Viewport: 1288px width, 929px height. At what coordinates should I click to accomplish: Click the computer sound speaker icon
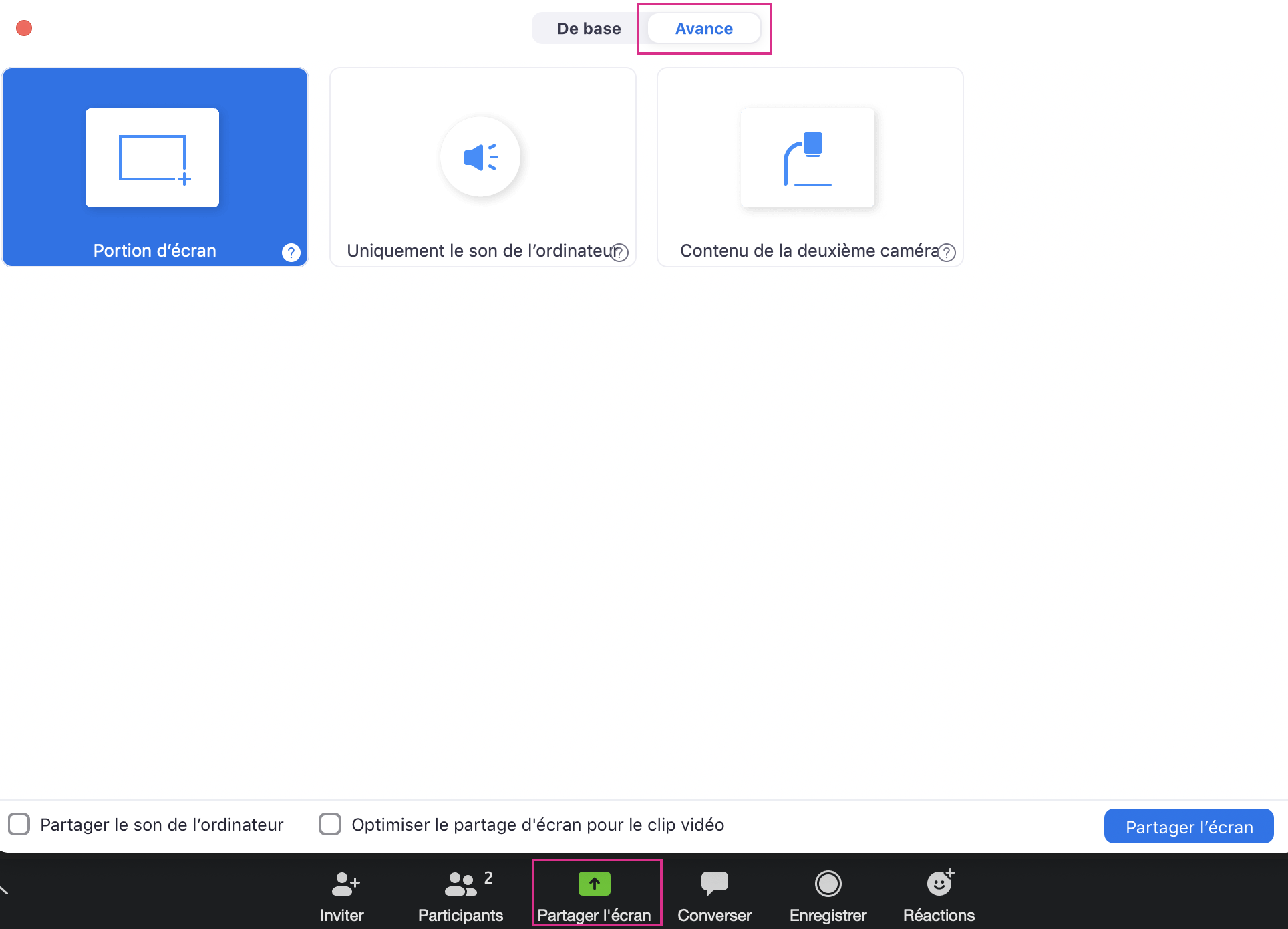480,158
